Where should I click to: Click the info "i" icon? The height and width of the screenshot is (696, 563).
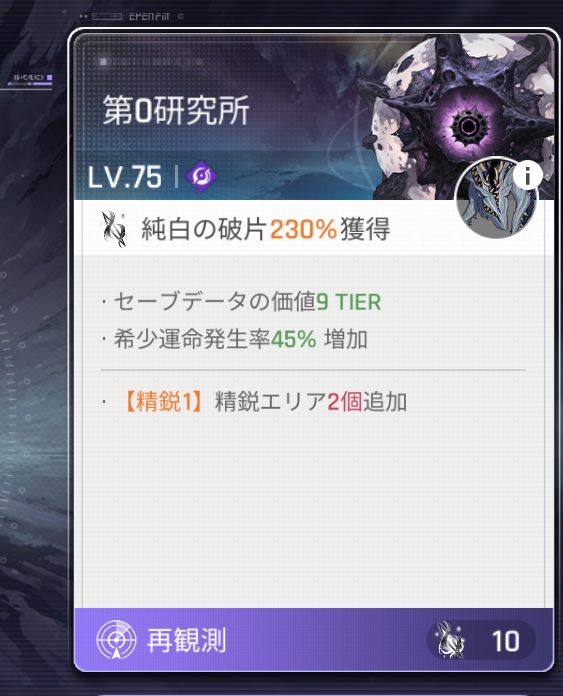[527, 175]
